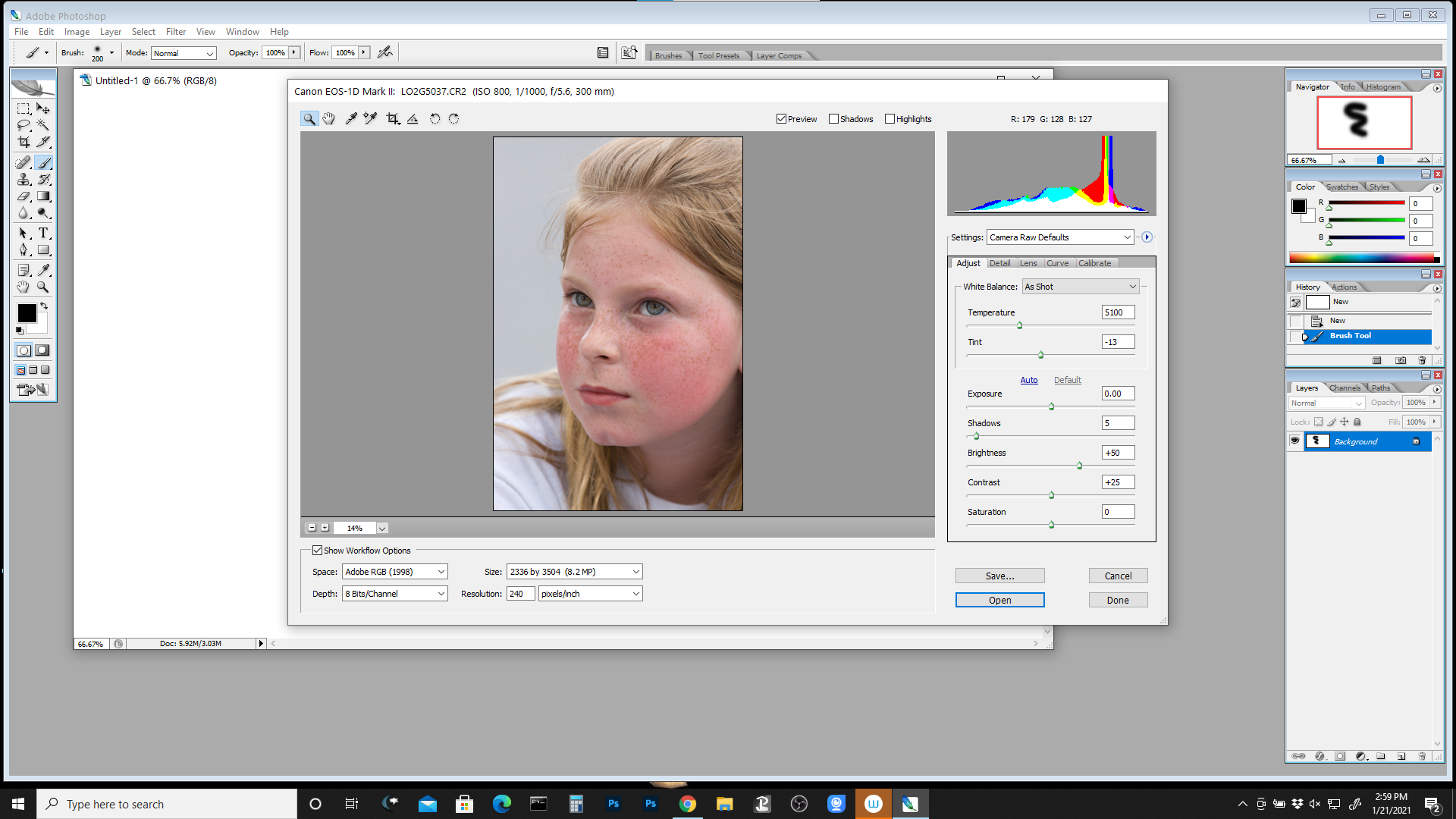The height and width of the screenshot is (819, 1456).
Task: Click the Brightness slider handle
Action: [x=1079, y=466]
